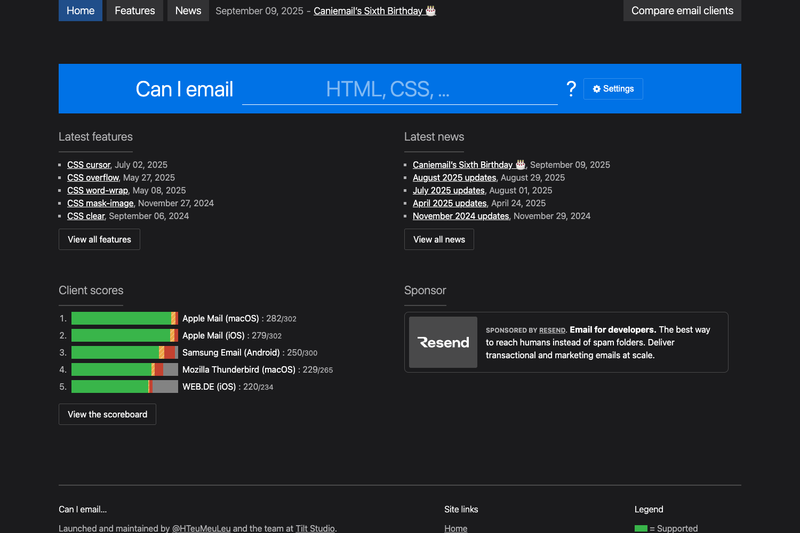Image resolution: width=800 pixels, height=533 pixels.
Task: Click View all news button
Action: tap(439, 239)
